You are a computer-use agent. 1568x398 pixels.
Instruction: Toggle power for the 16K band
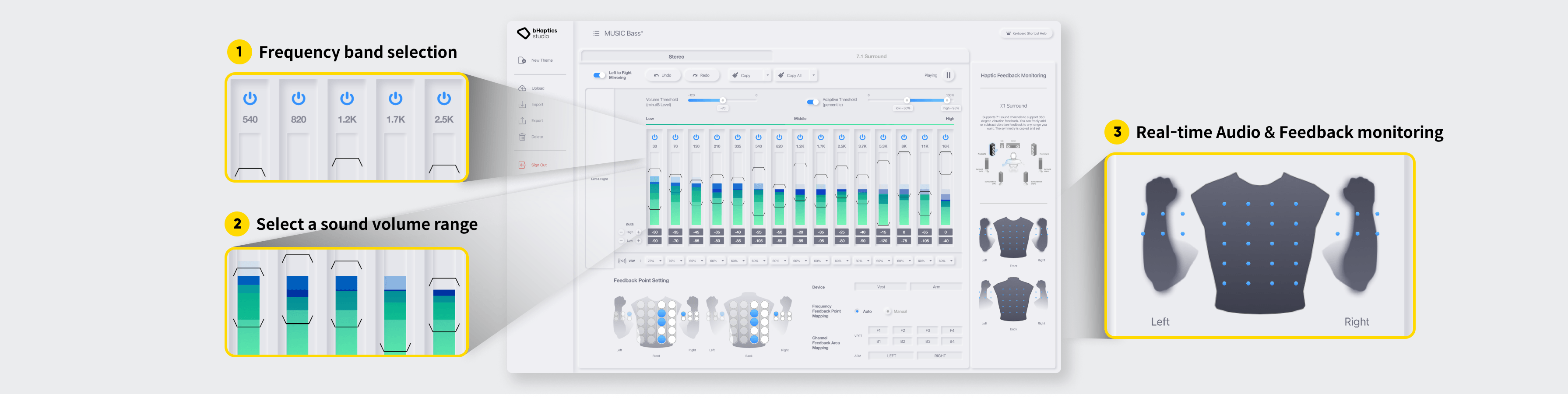point(945,137)
